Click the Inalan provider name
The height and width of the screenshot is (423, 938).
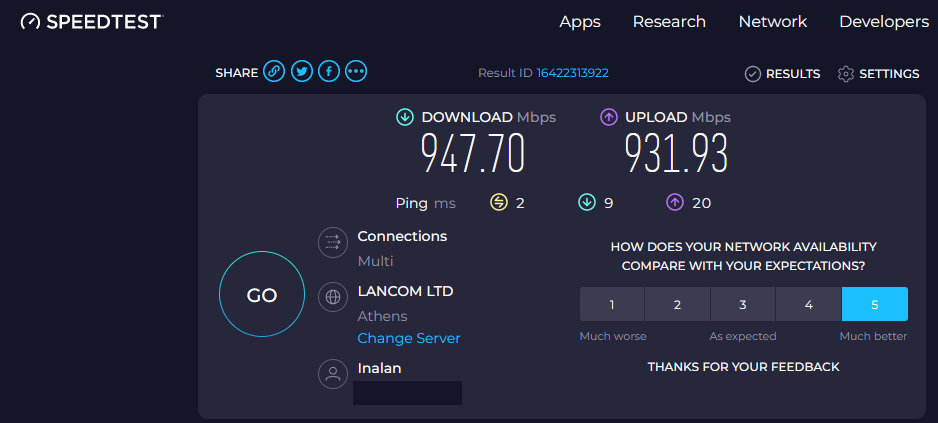(379, 369)
